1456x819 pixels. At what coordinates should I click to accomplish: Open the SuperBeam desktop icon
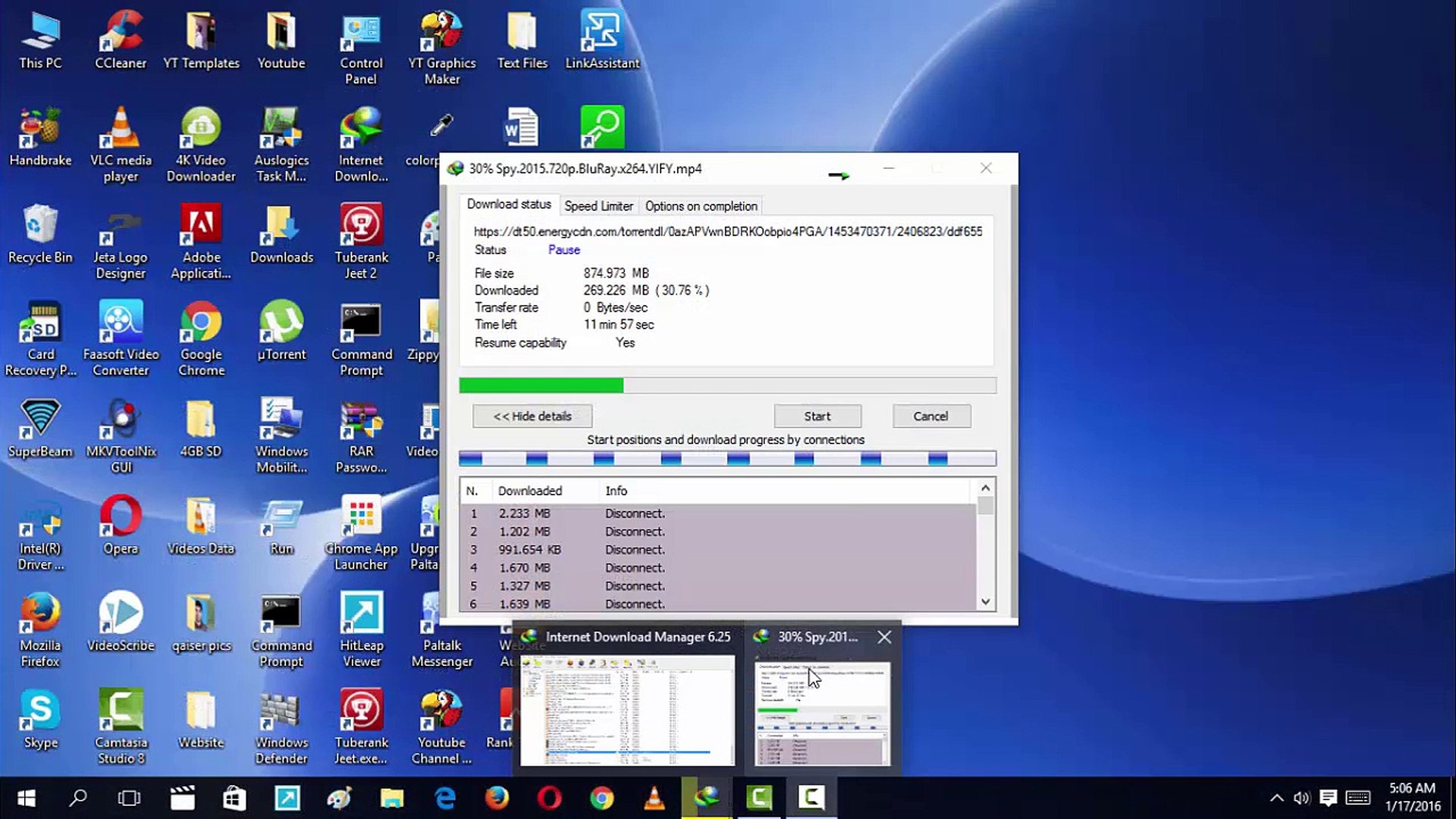click(x=40, y=428)
